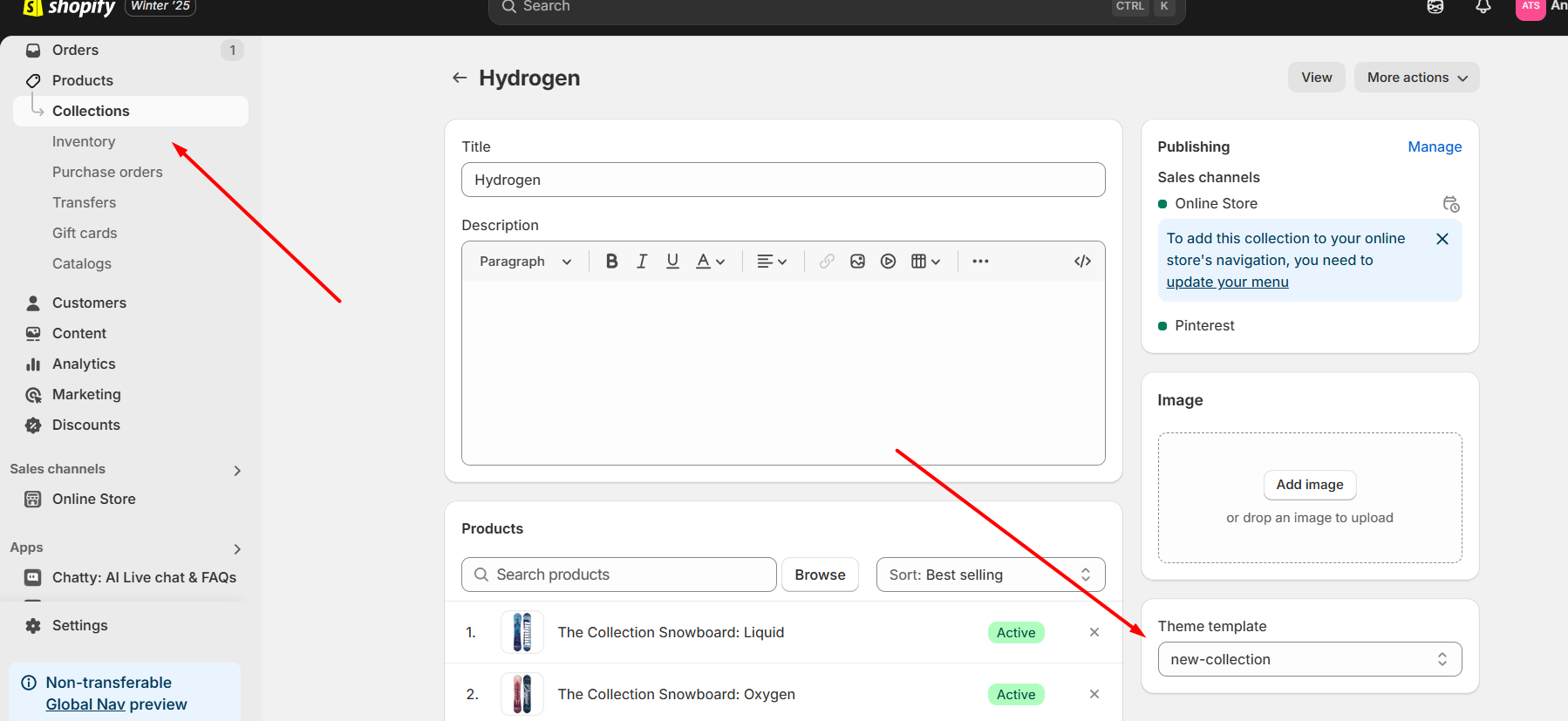Click Manage in the Publishing card
Screen dimensions: 1568x721
(x=1435, y=146)
